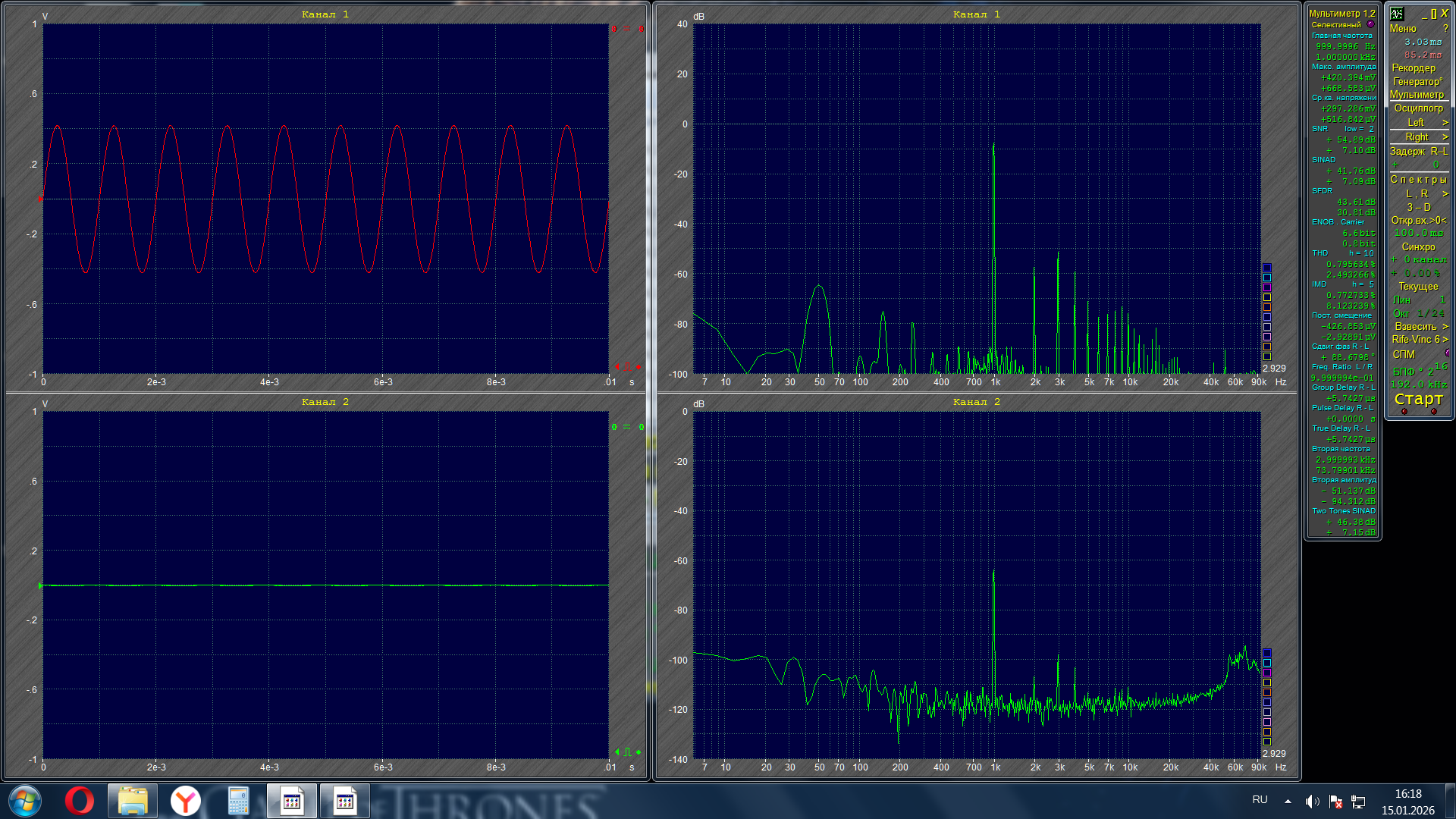Click red trigger icon in Канал 1 oscillogram
Image resolution: width=1456 pixels, height=819 pixels.
(x=627, y=367)
